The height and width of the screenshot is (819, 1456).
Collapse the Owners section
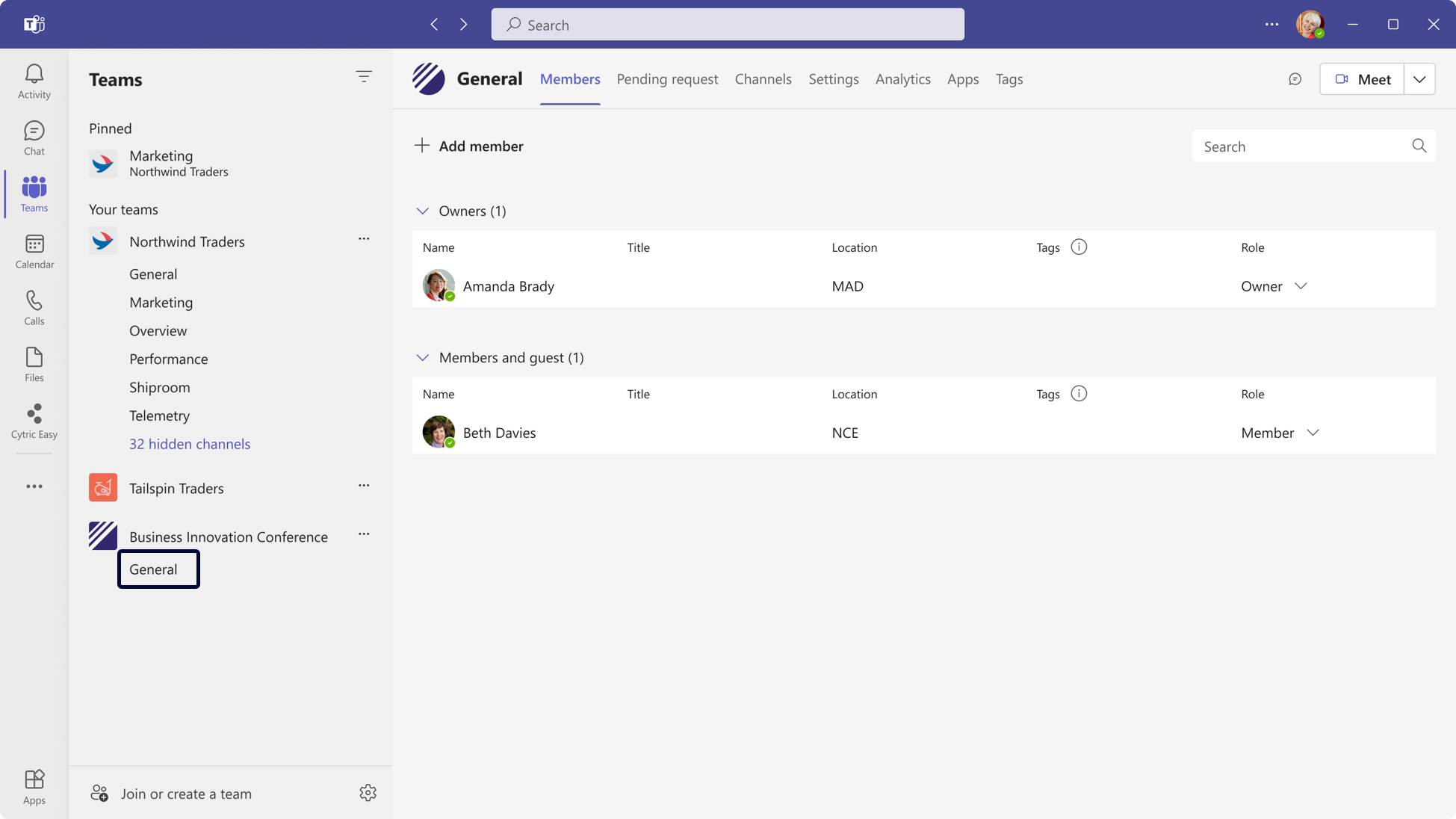[x=422, y=211]
